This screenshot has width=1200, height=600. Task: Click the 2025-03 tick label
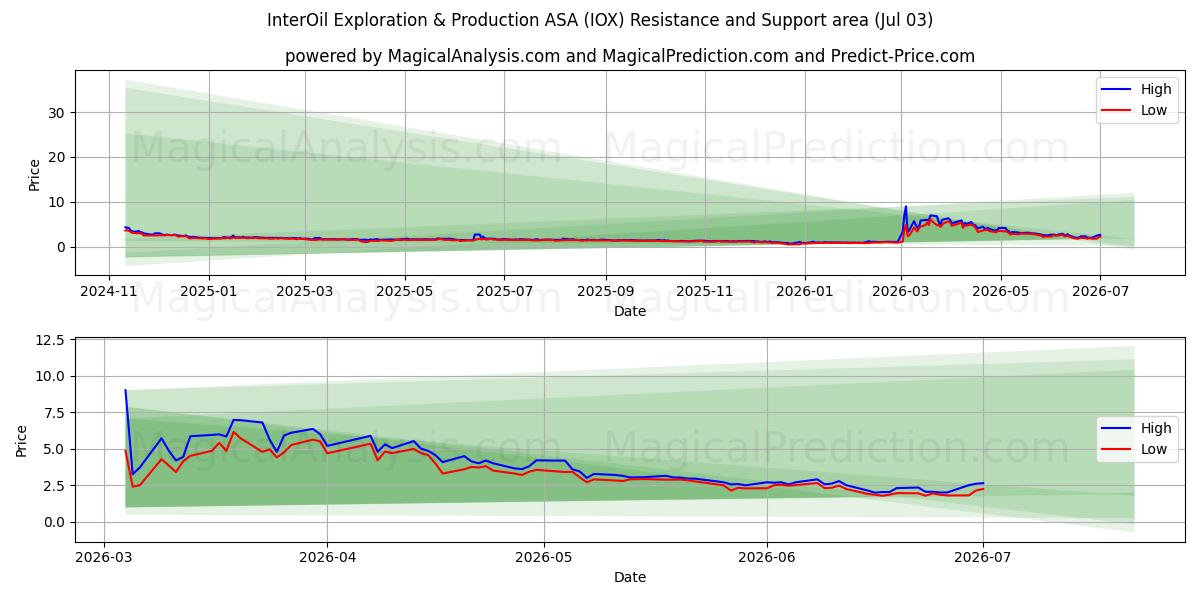[305, 291]
